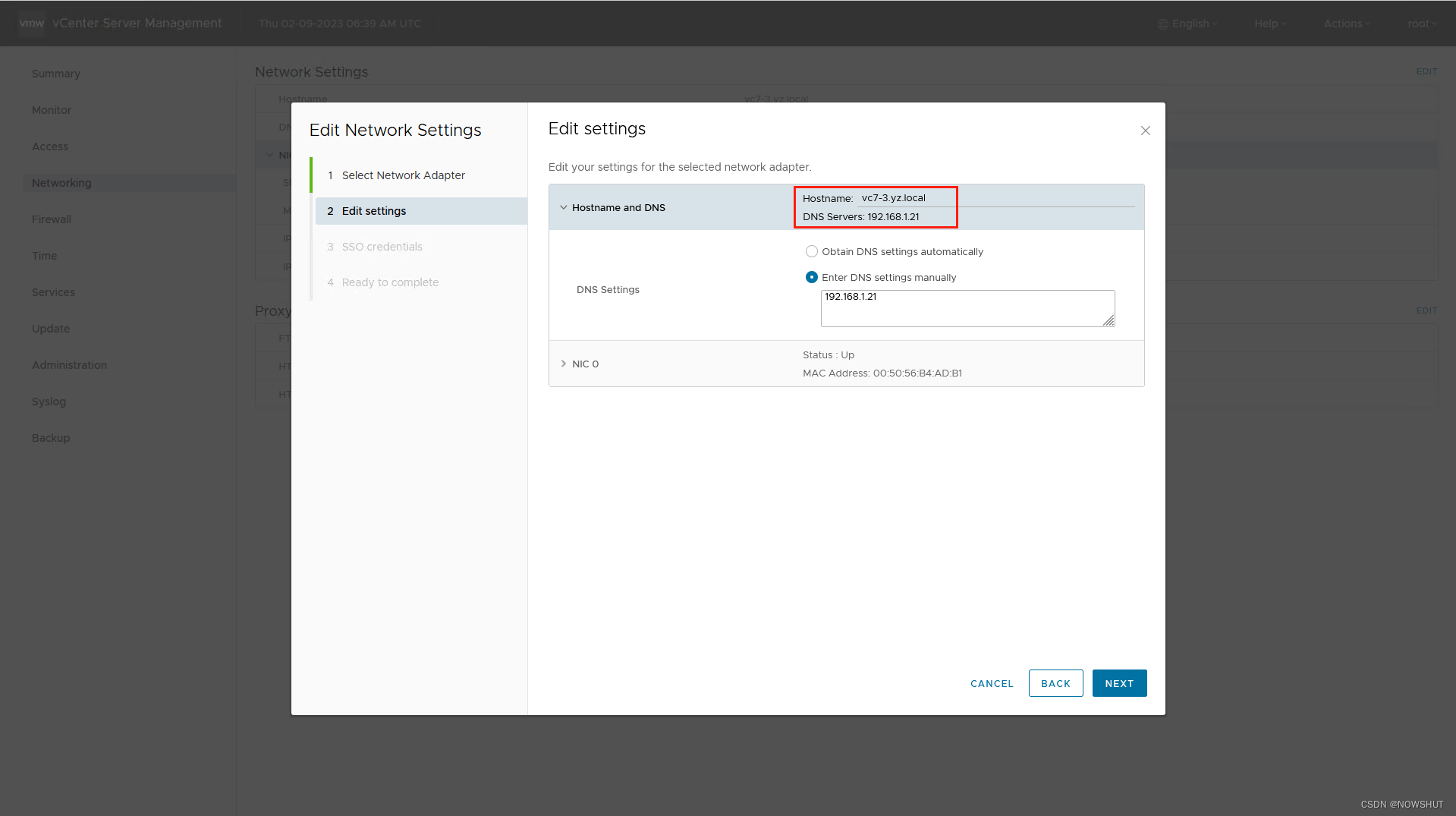Open Administration in the sidebar

69,365
